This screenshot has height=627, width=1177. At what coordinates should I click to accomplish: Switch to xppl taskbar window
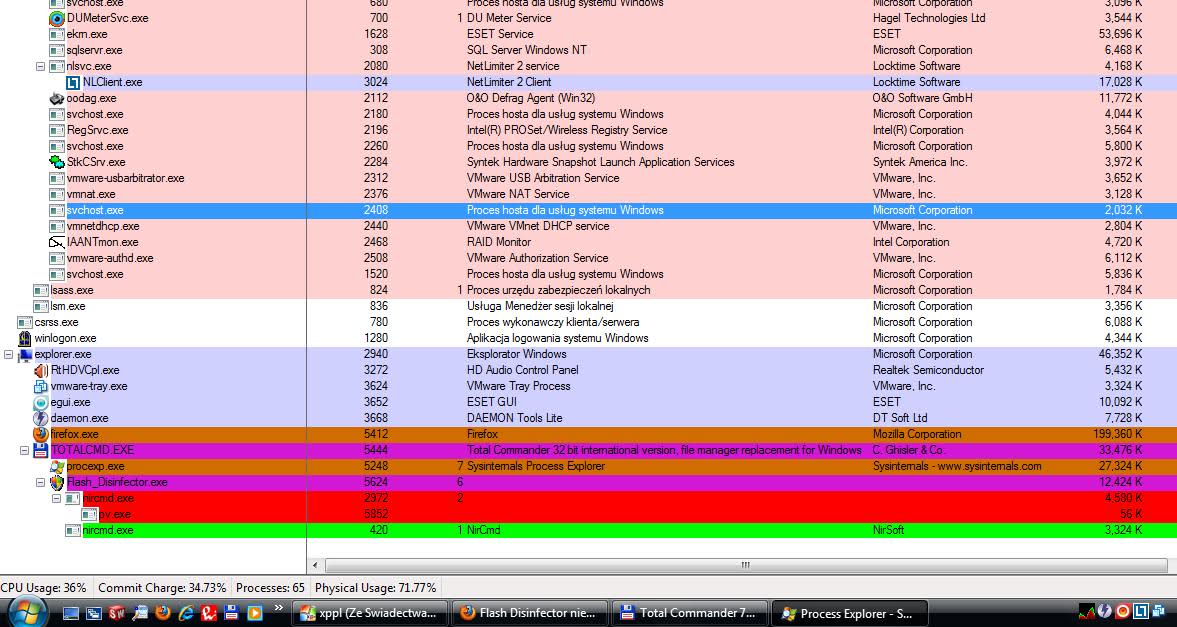(370, 613)
